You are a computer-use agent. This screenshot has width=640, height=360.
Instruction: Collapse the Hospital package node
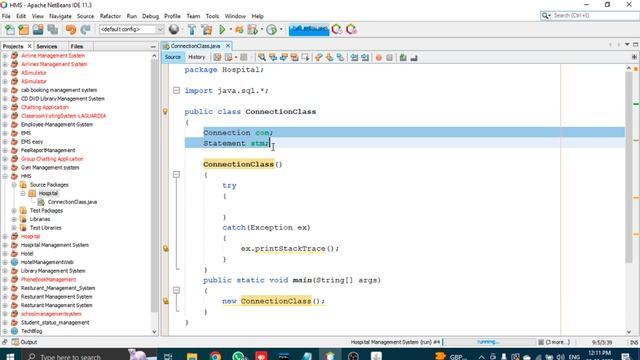point(23,193)
